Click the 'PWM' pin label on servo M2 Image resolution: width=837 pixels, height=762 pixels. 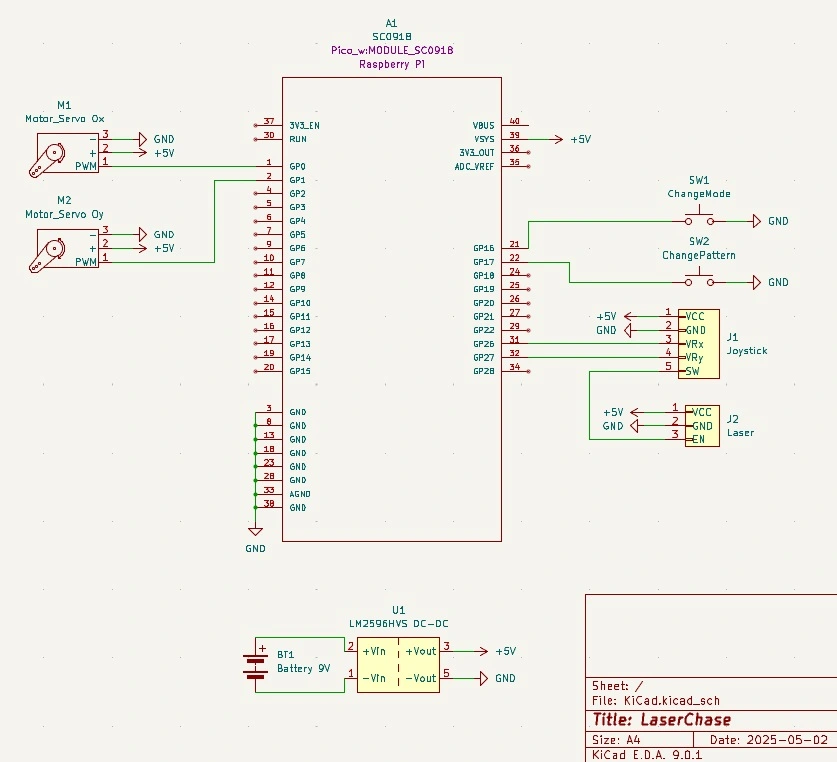tap(86, 262)
